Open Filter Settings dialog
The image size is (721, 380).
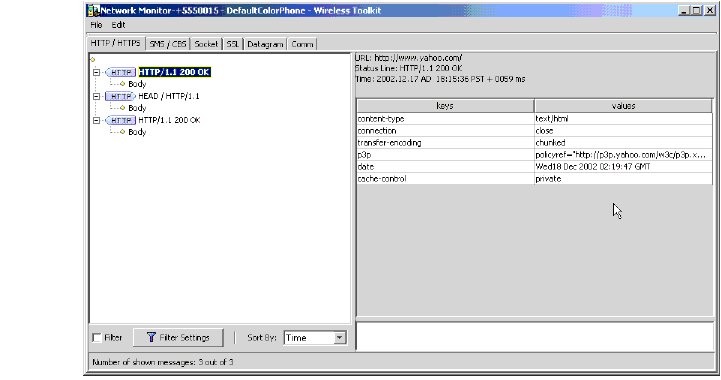pos(178,338)
